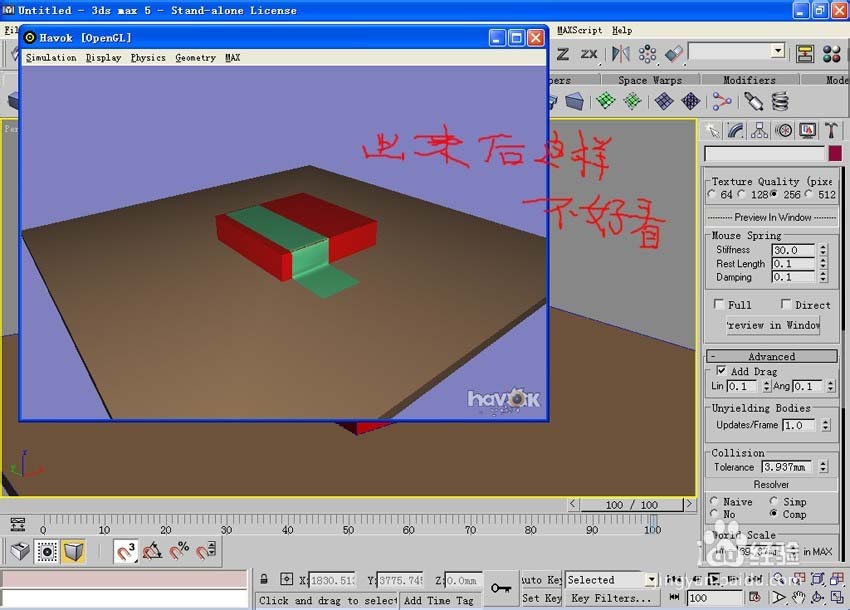The height and width of the screenshot is (610, 850).
Task: Adjust the Lin drag spinner
Action: click(x=767, y=386)
